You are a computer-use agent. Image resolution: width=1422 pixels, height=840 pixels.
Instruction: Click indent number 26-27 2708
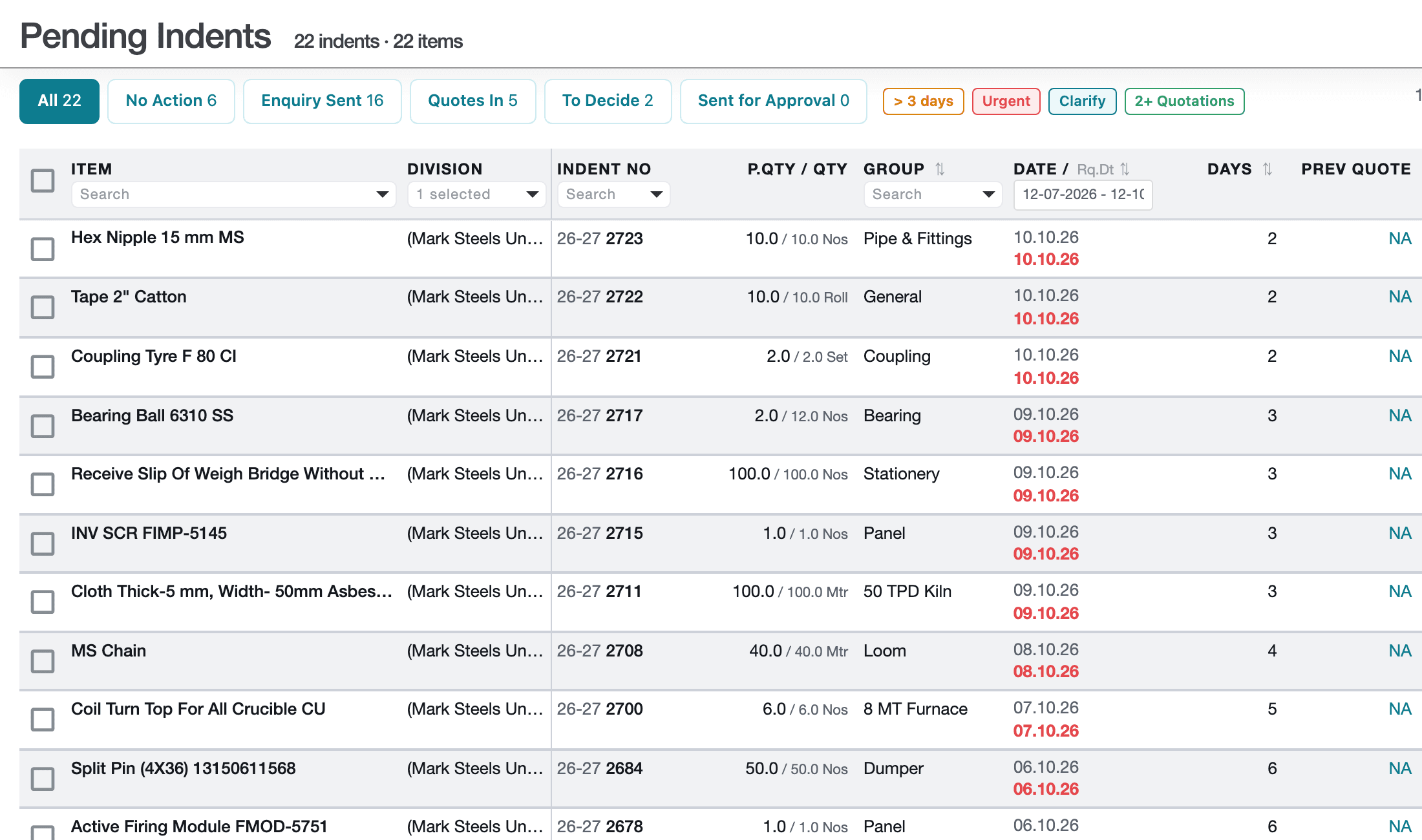coord(600,651)
